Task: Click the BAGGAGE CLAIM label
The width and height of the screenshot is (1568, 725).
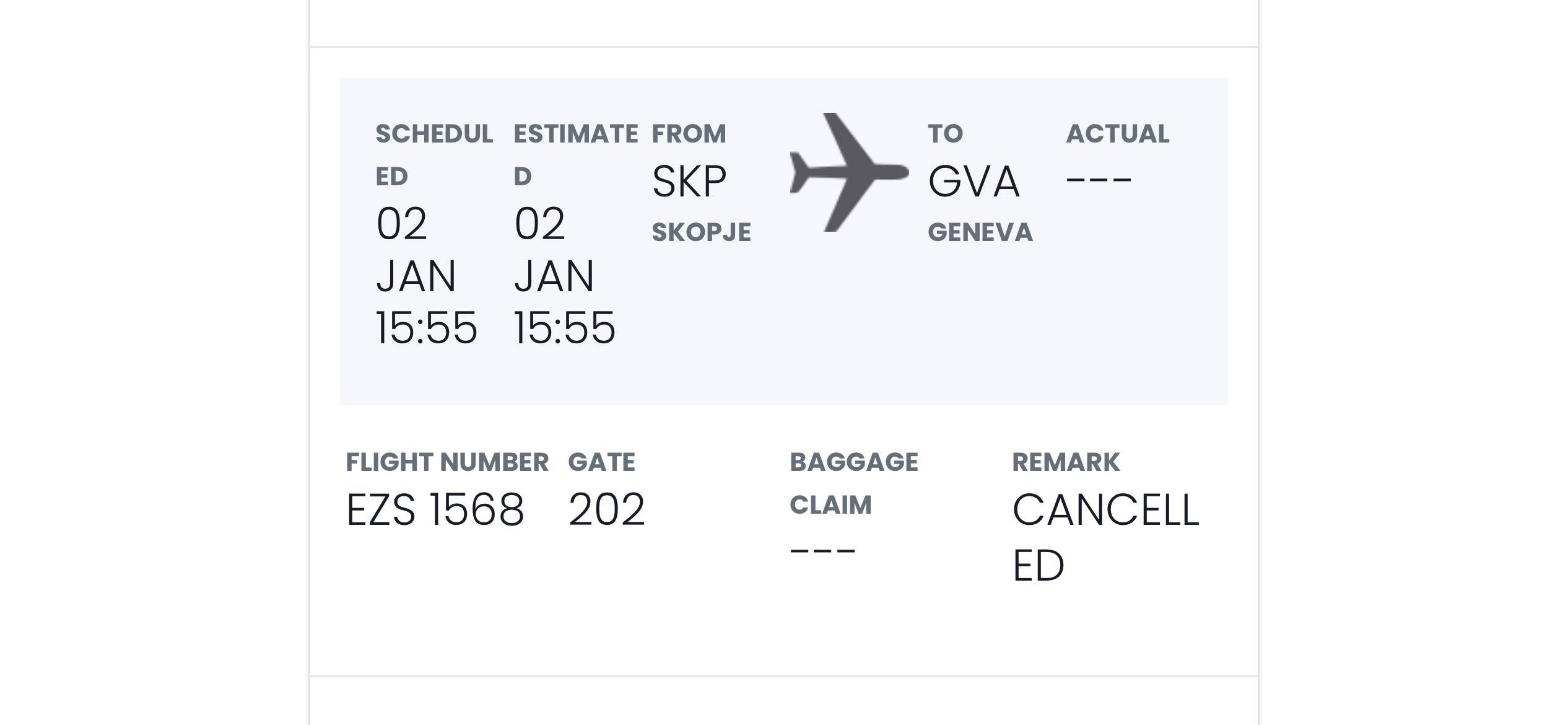Action: [853, 483]
